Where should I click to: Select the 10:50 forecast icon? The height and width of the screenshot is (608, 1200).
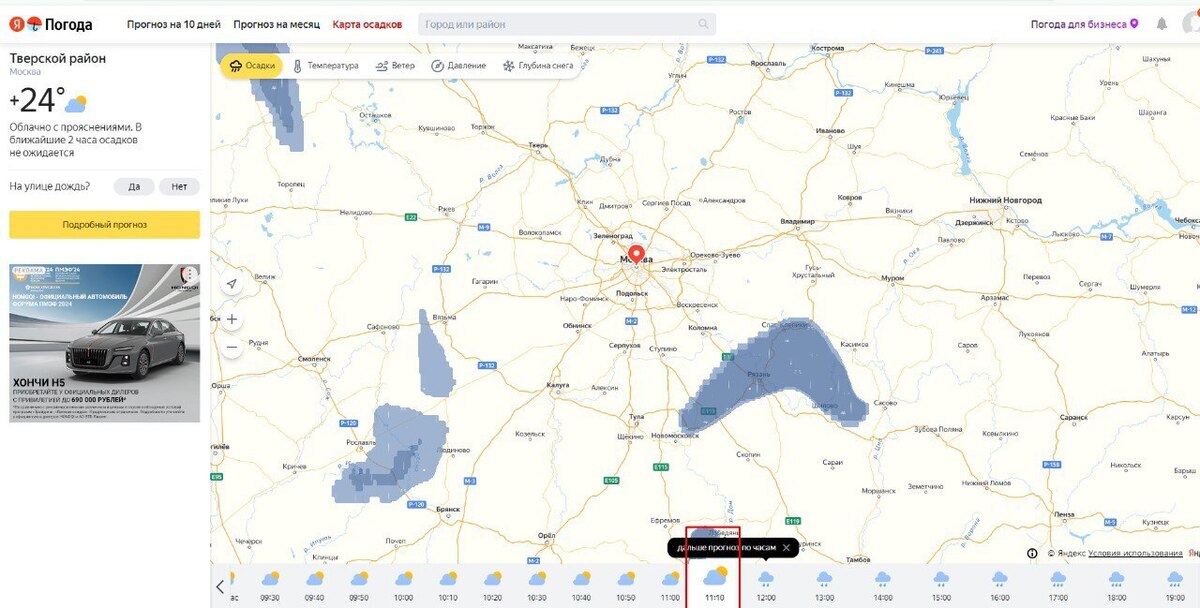(626, 579)
